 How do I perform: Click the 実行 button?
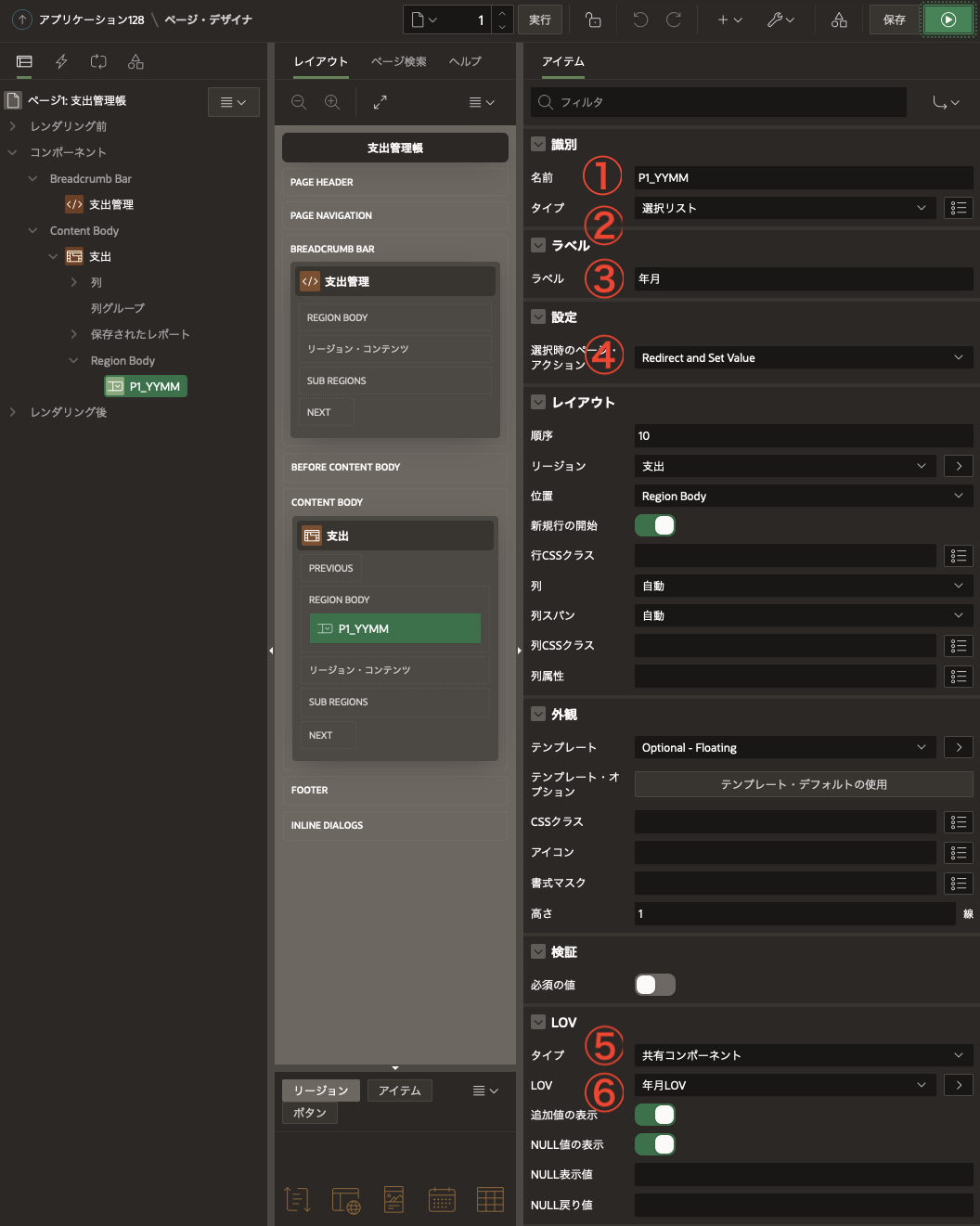540,19
